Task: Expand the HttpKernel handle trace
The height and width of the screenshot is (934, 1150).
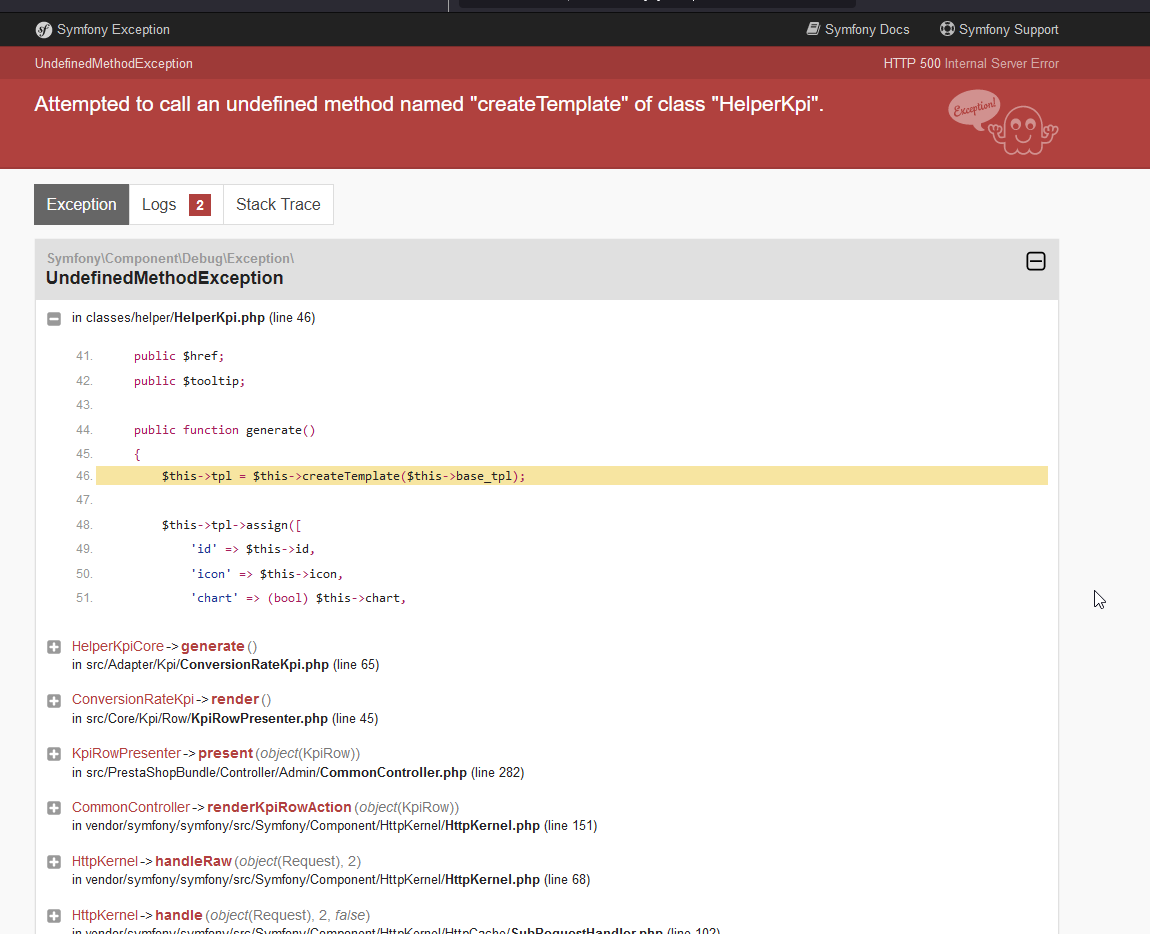Action: coord(54,916)
